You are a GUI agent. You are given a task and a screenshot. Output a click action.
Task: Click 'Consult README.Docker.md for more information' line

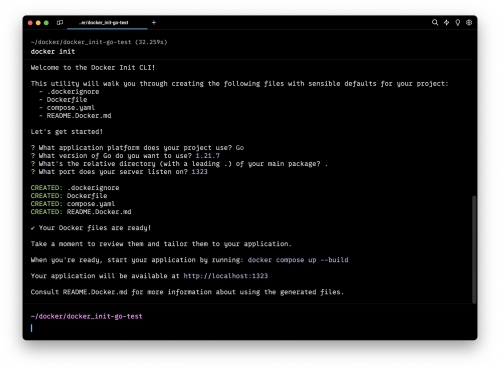(187, 292)
